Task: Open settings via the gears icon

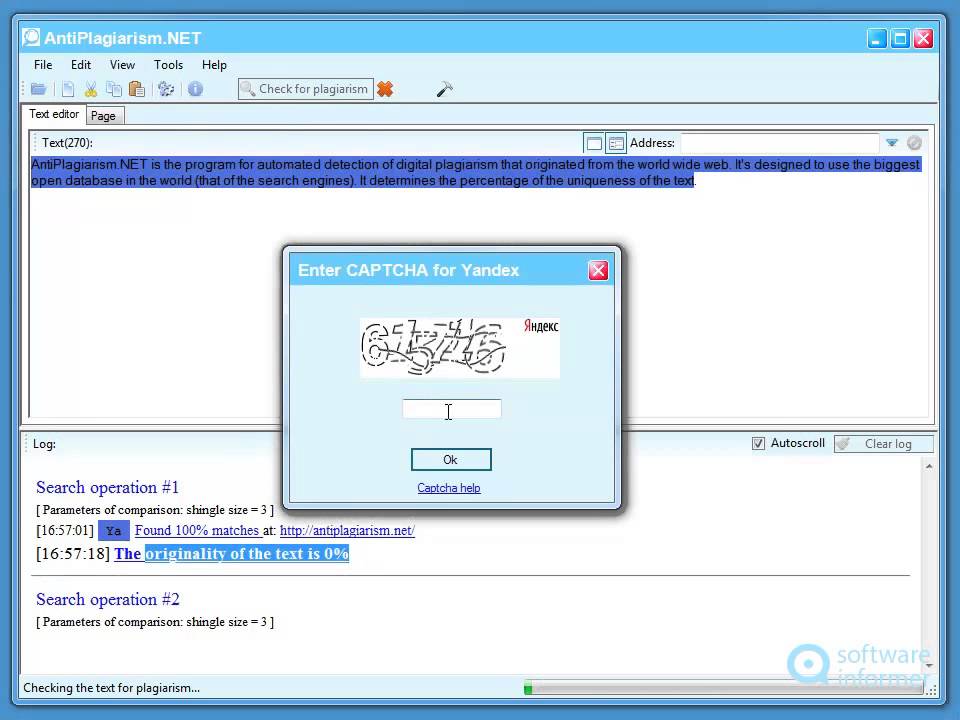Action: click(x=166, y=89)
